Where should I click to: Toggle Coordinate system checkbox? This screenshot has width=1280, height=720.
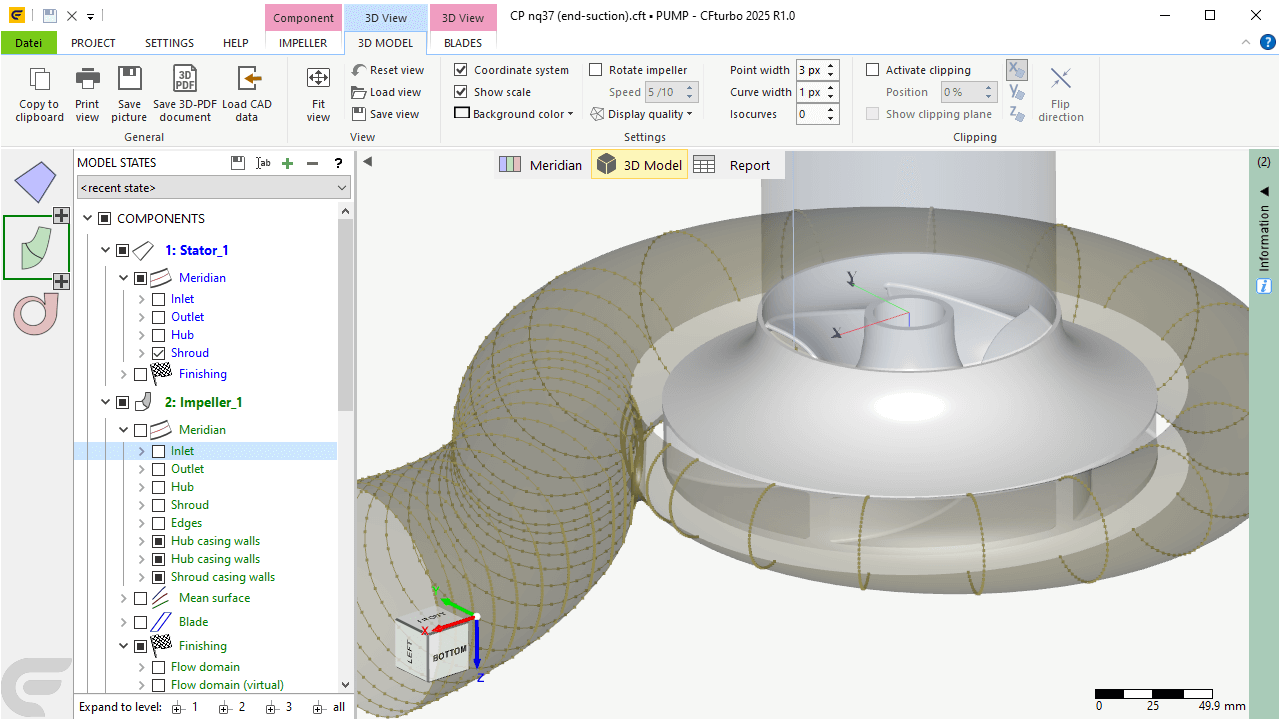[x=461, y=70]
